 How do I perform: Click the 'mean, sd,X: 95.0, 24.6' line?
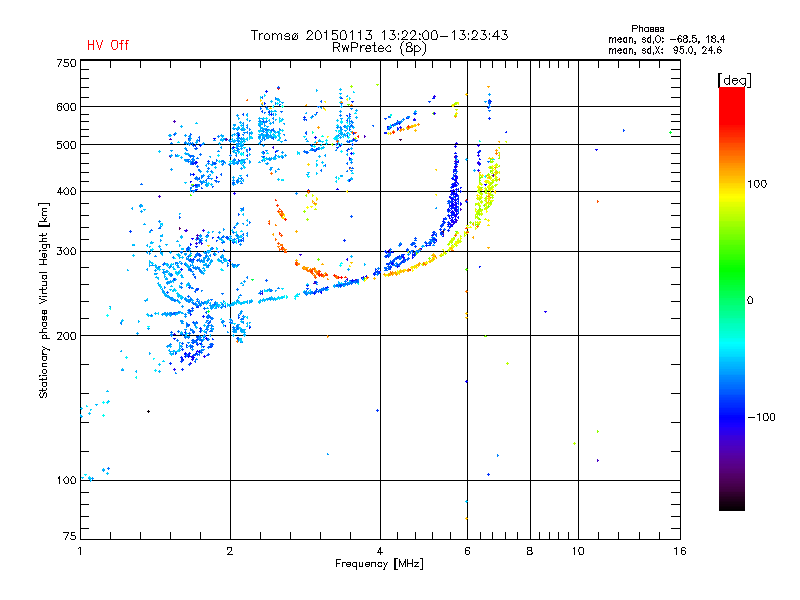click(665, 50)
